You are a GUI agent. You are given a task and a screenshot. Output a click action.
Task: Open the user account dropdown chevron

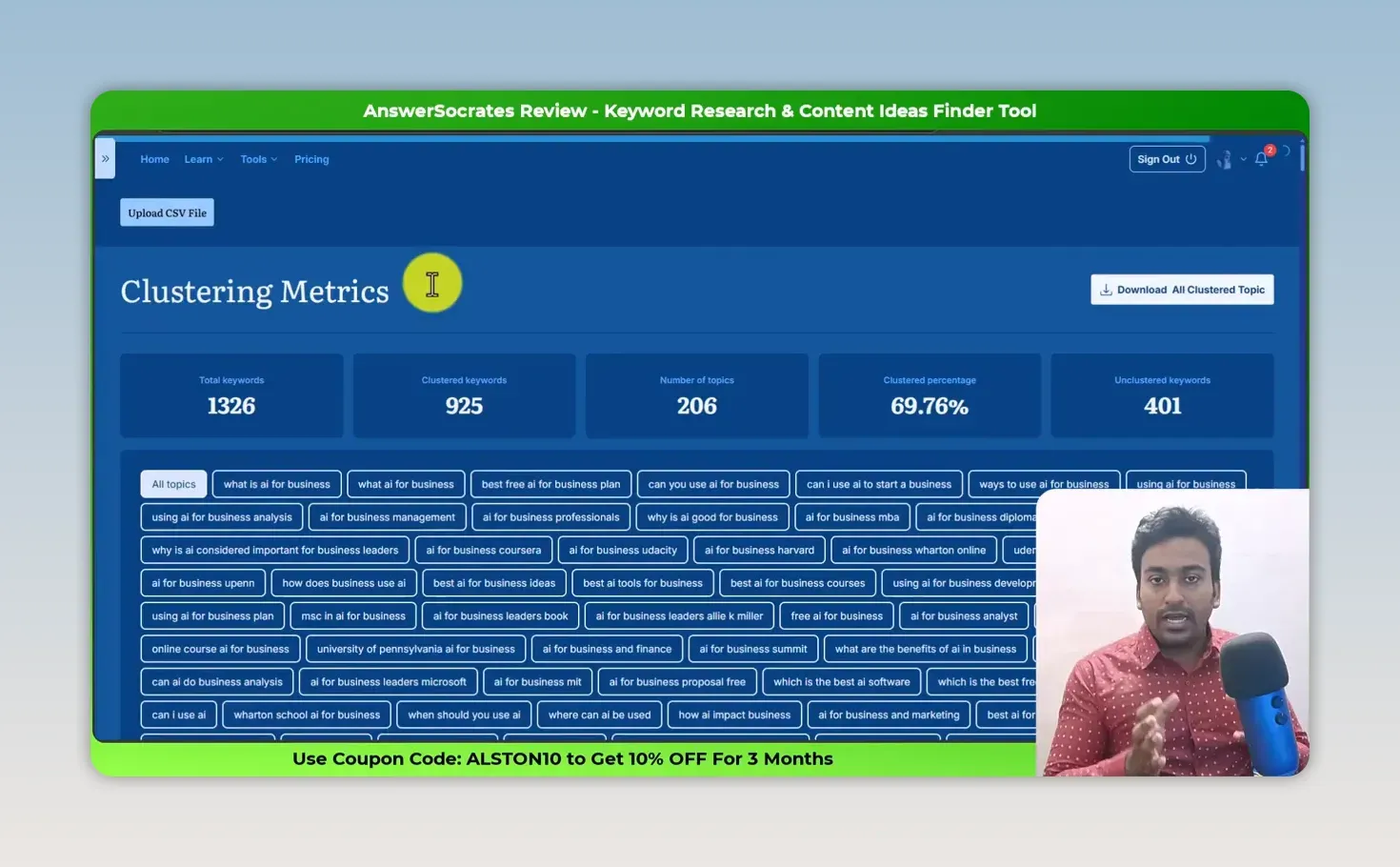coord(1243,160)
